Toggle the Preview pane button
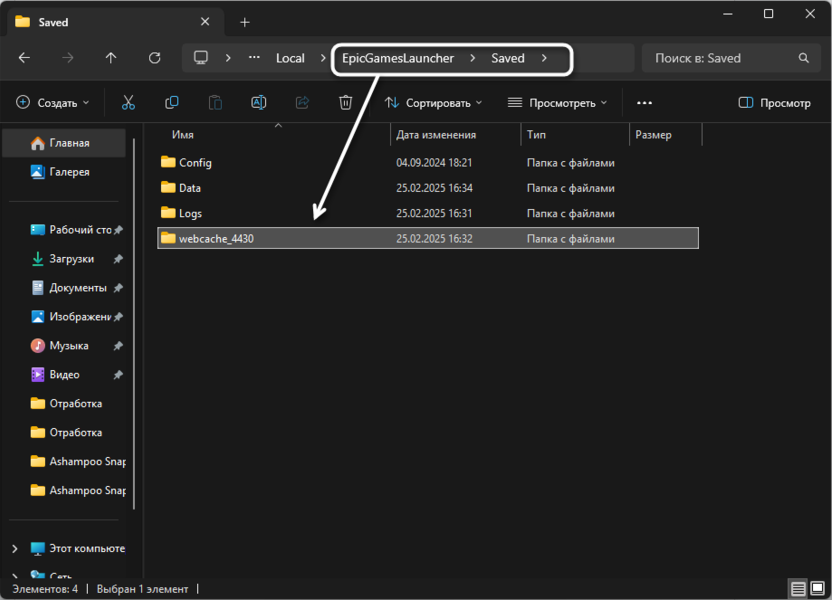Image resolution: width=832 pixels, height=600 pixels. coord(774,102)
